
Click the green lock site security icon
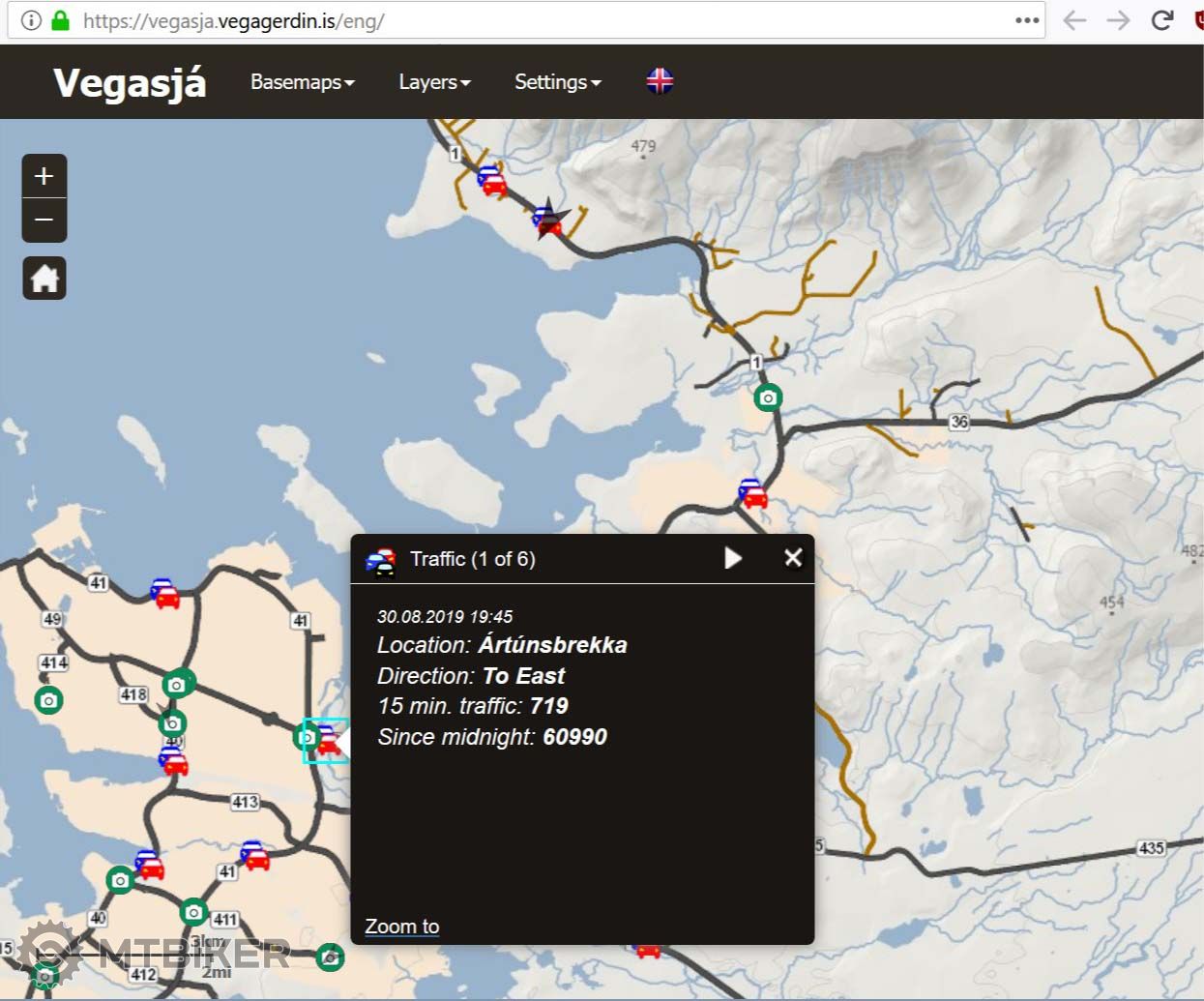(x=61, y=20)
